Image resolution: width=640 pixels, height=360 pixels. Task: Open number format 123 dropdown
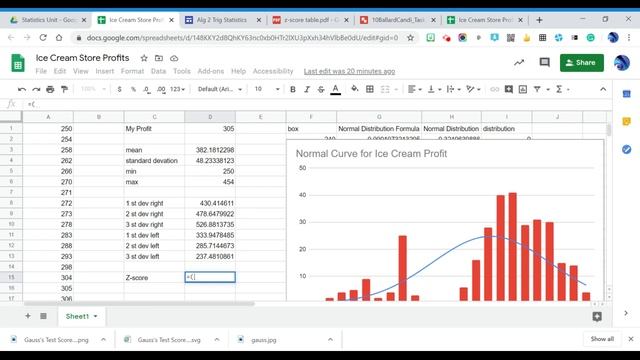(178, 89)
